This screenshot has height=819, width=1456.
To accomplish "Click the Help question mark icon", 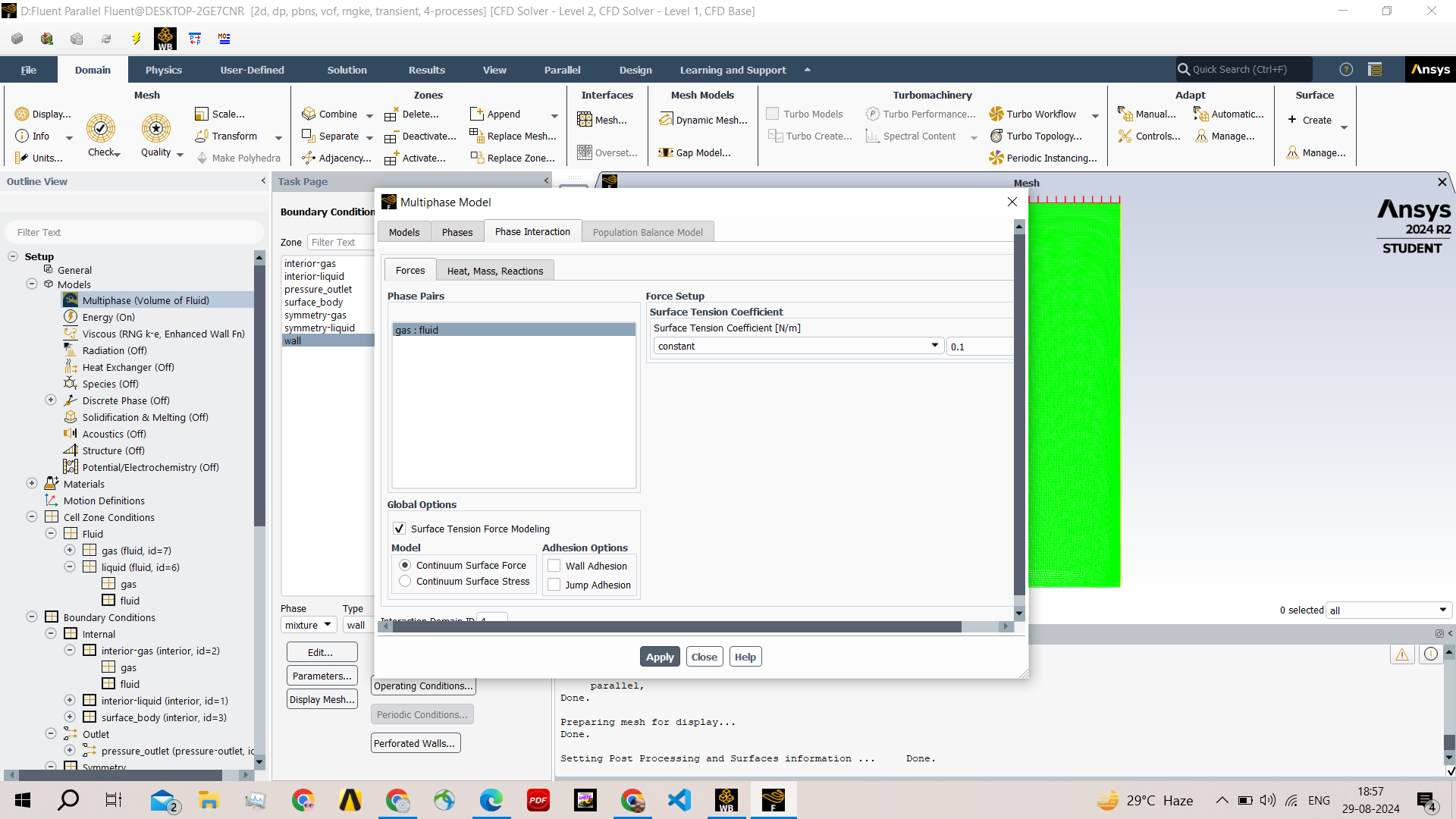I will [x=1346, y=70].
